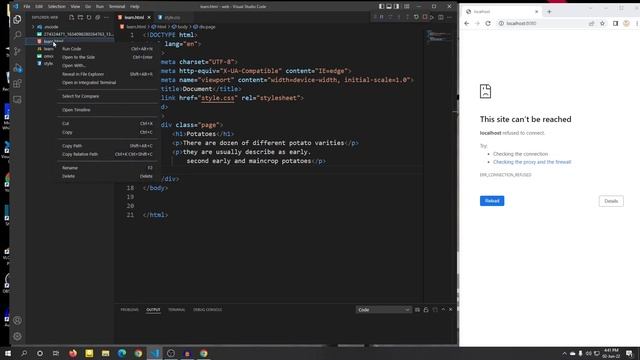Click the body segment in the breadcrumb
Image resolution: width=640 pixels, height=360 pixels.
[x=182, y=27]
